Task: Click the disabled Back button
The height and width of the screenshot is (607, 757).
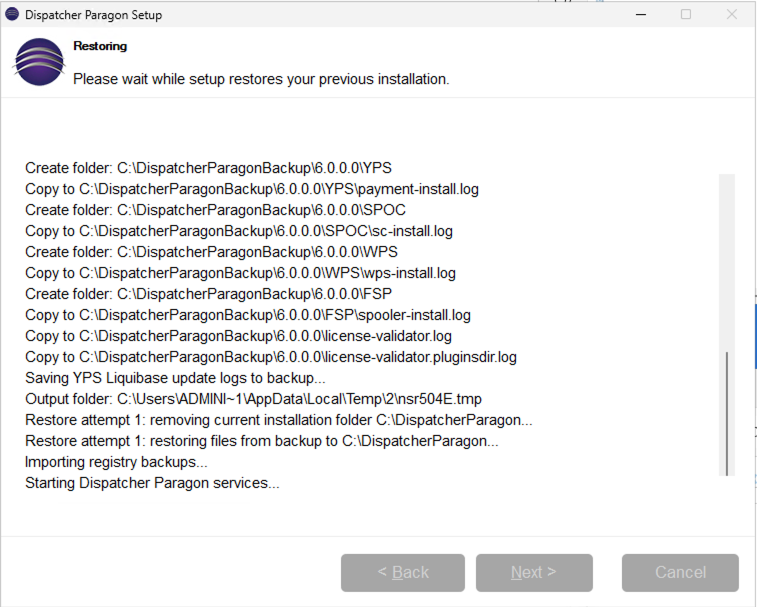Action: pos(403,573)
